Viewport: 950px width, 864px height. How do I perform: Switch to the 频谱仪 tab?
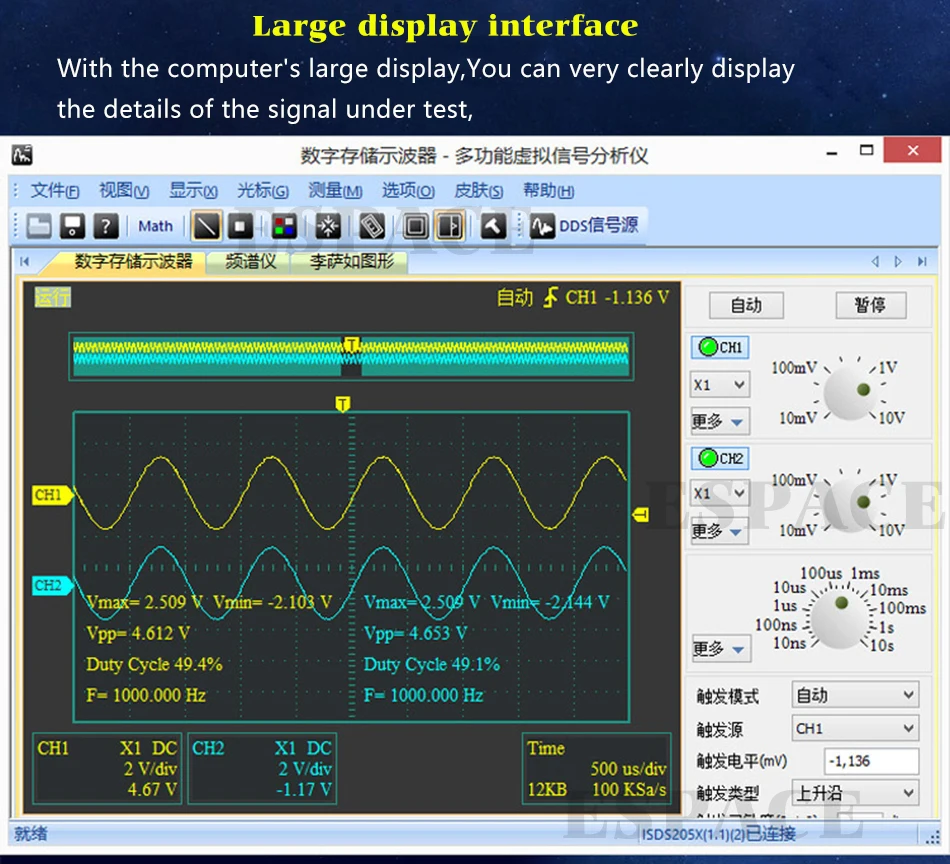pos(250,262)
